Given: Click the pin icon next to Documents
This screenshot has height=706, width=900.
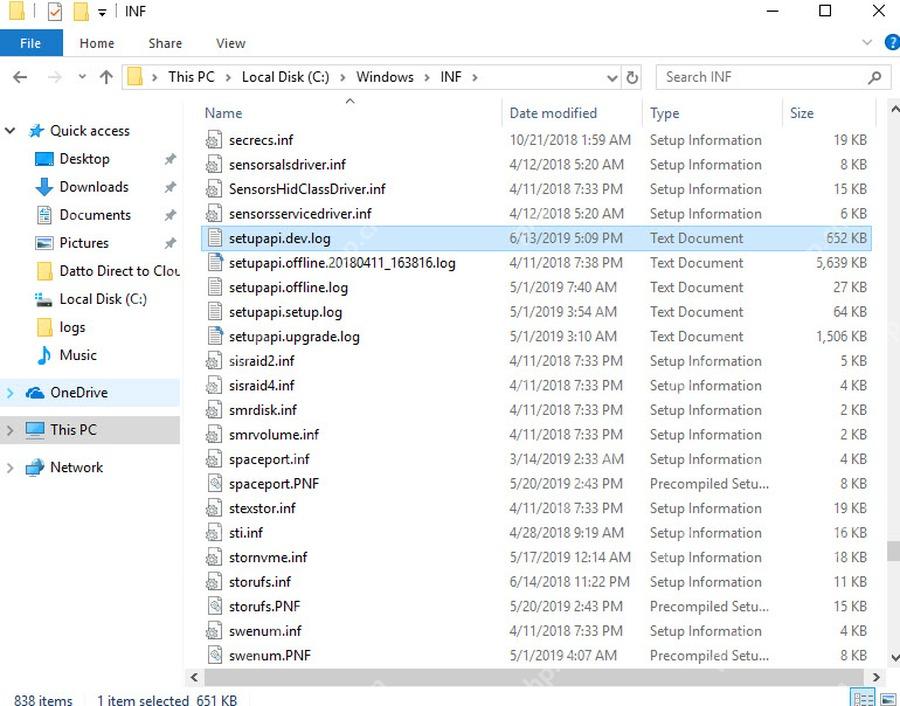Looking at the screenshot, I should (x=170, y=215).
